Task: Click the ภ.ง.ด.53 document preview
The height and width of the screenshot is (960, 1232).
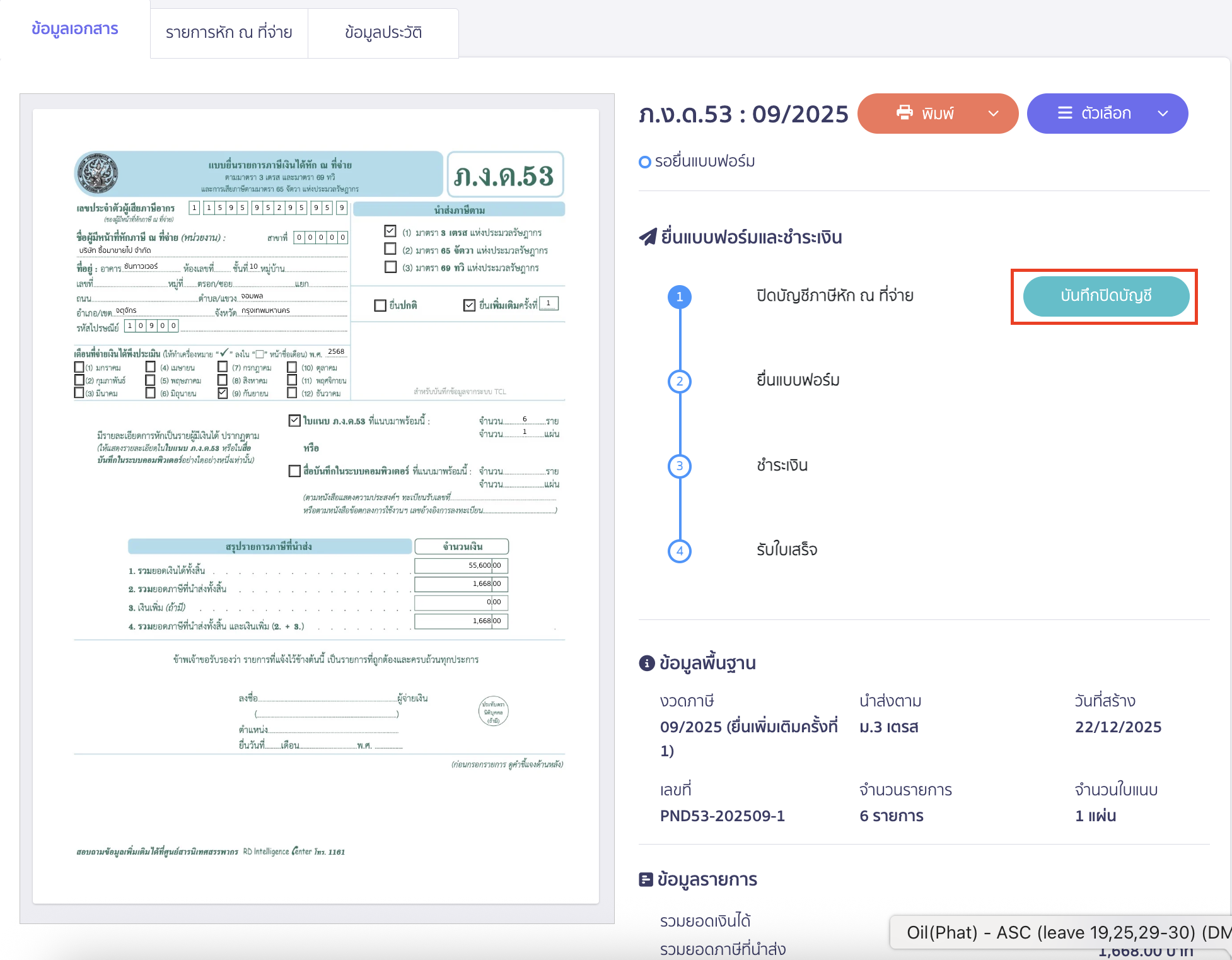Action: (x=316, y=506)
